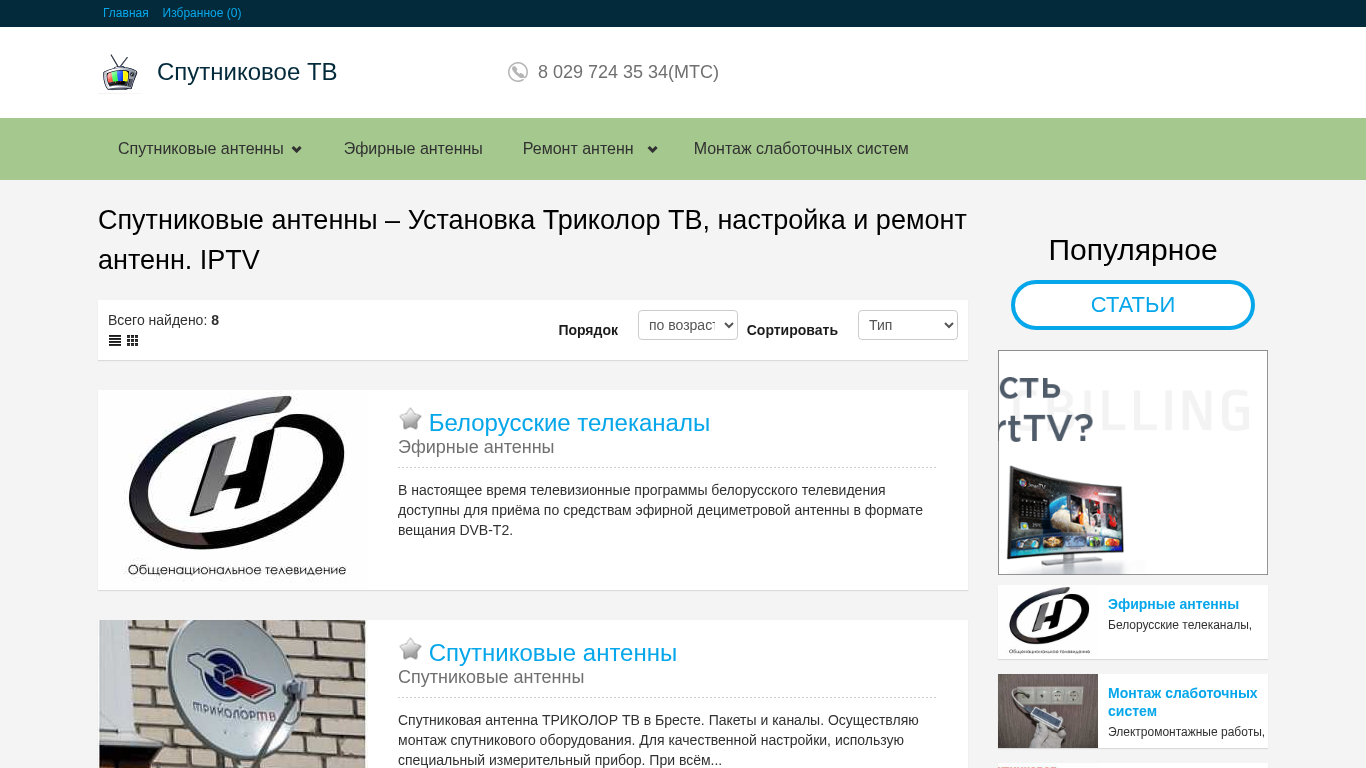Click the curved TV banner advertisement
This screenshot has width=1366, height=768.
[x=1133, y=462]
